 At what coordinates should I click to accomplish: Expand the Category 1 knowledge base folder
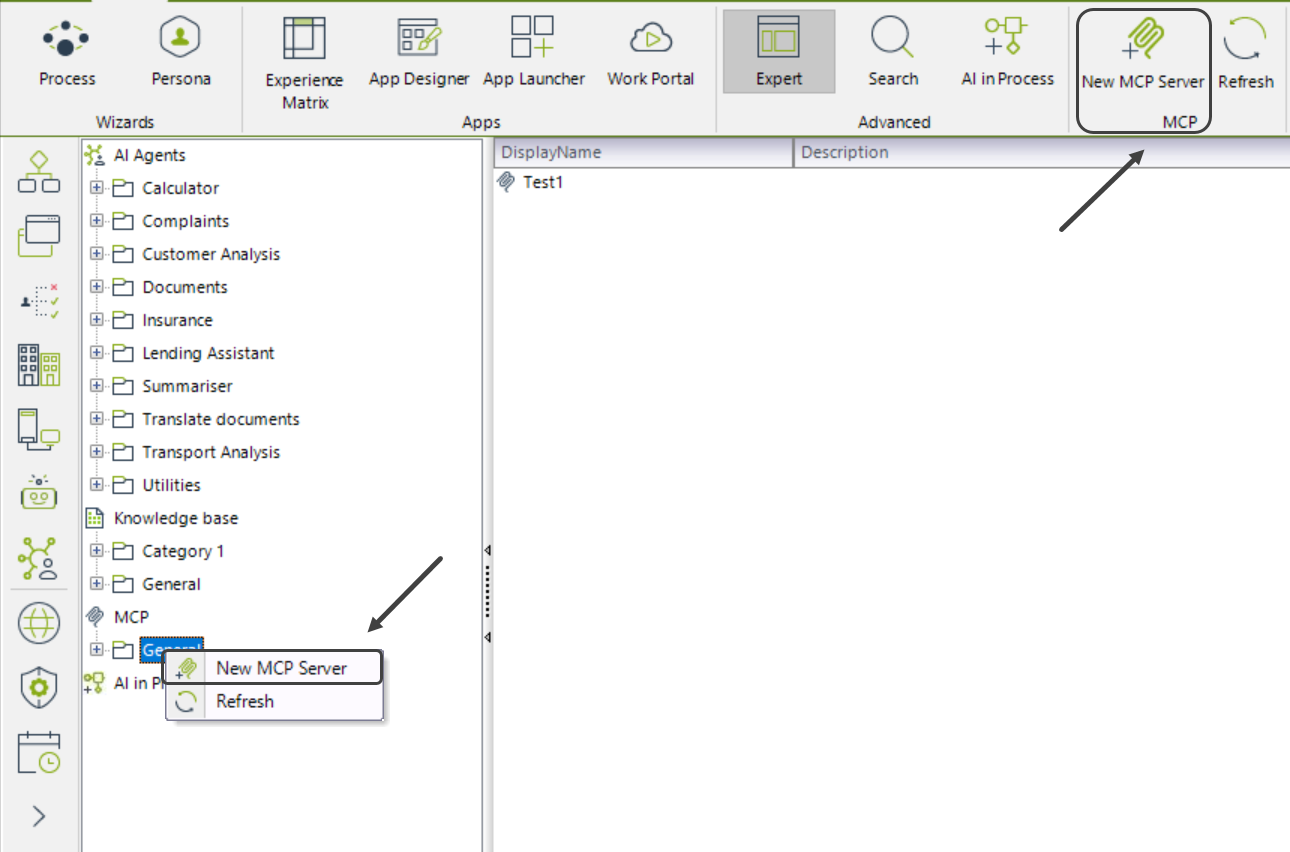coord(97,551)
